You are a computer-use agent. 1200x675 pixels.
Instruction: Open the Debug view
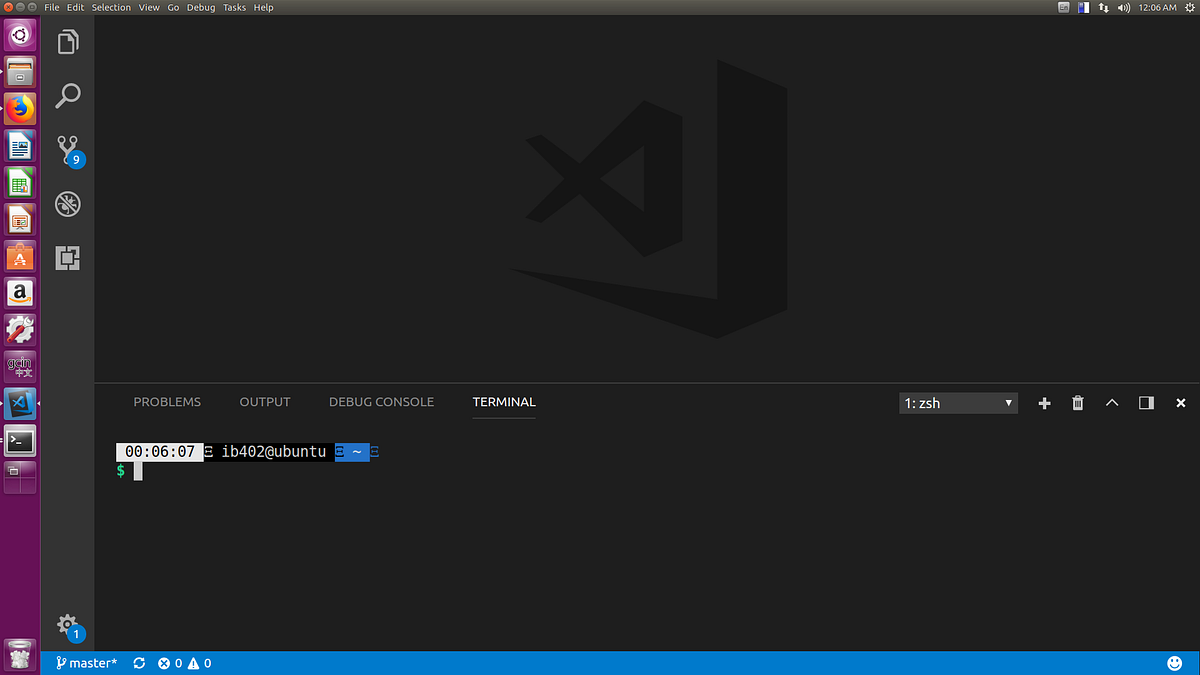pos(67,203)
